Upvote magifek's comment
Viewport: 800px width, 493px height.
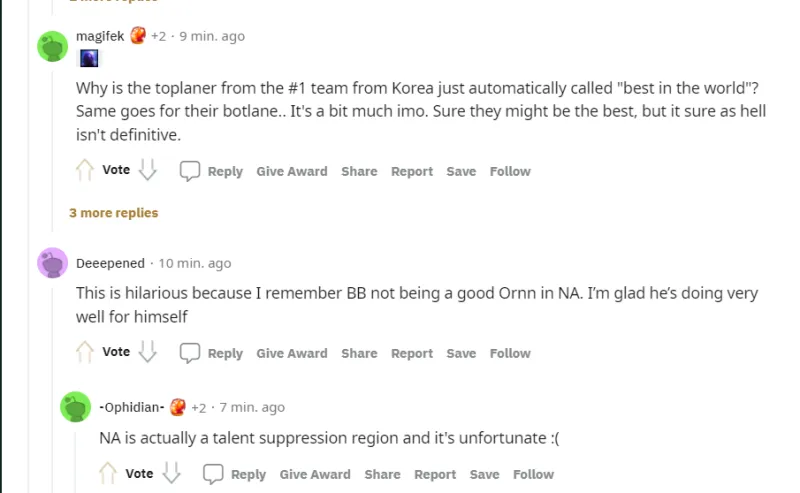coord(85,171)
